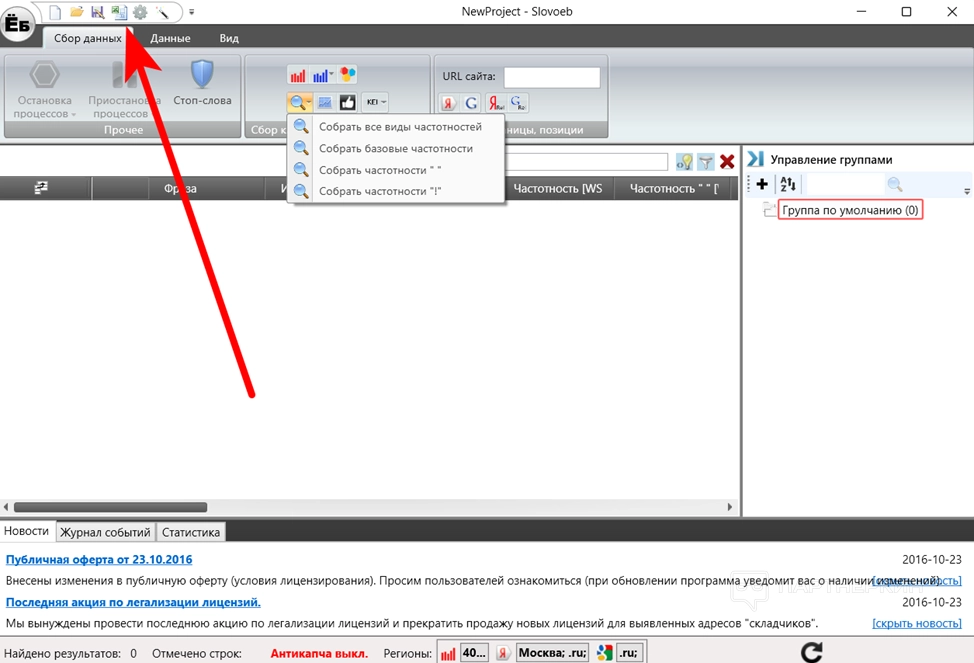This screenshot has width=974, height=663.
Task: Open the Статистика tab
Action: click(191, 532)
